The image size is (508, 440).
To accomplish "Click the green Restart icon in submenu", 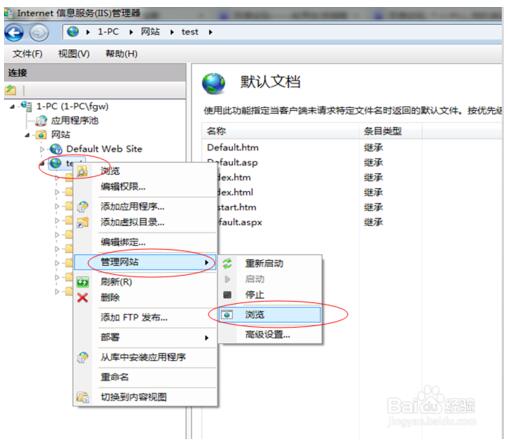I will click(x=227, y=263).
